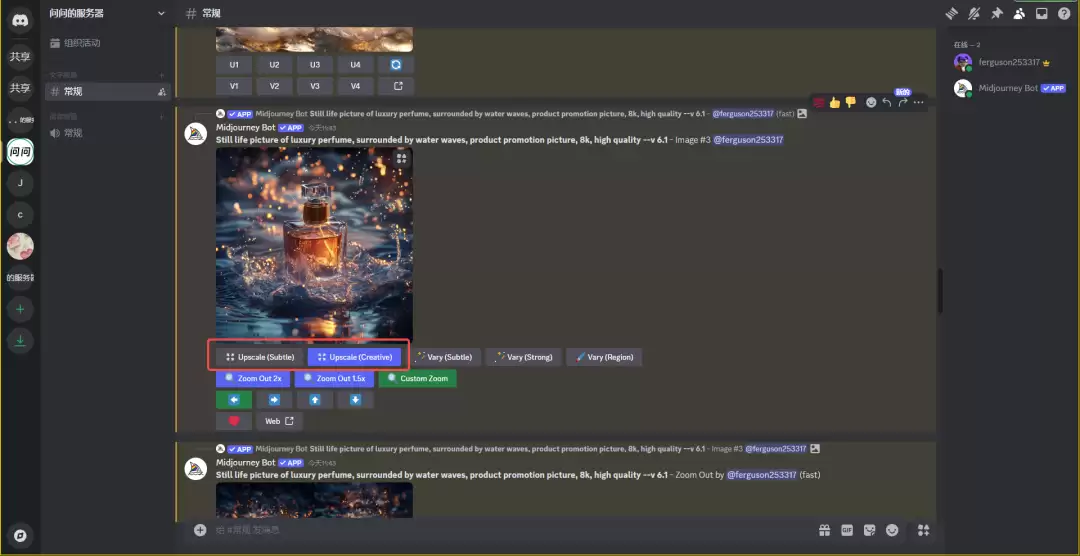Open the more options ellipsis on message
The width and height of the screenshot is (1080, 556).
pos(918,102)
